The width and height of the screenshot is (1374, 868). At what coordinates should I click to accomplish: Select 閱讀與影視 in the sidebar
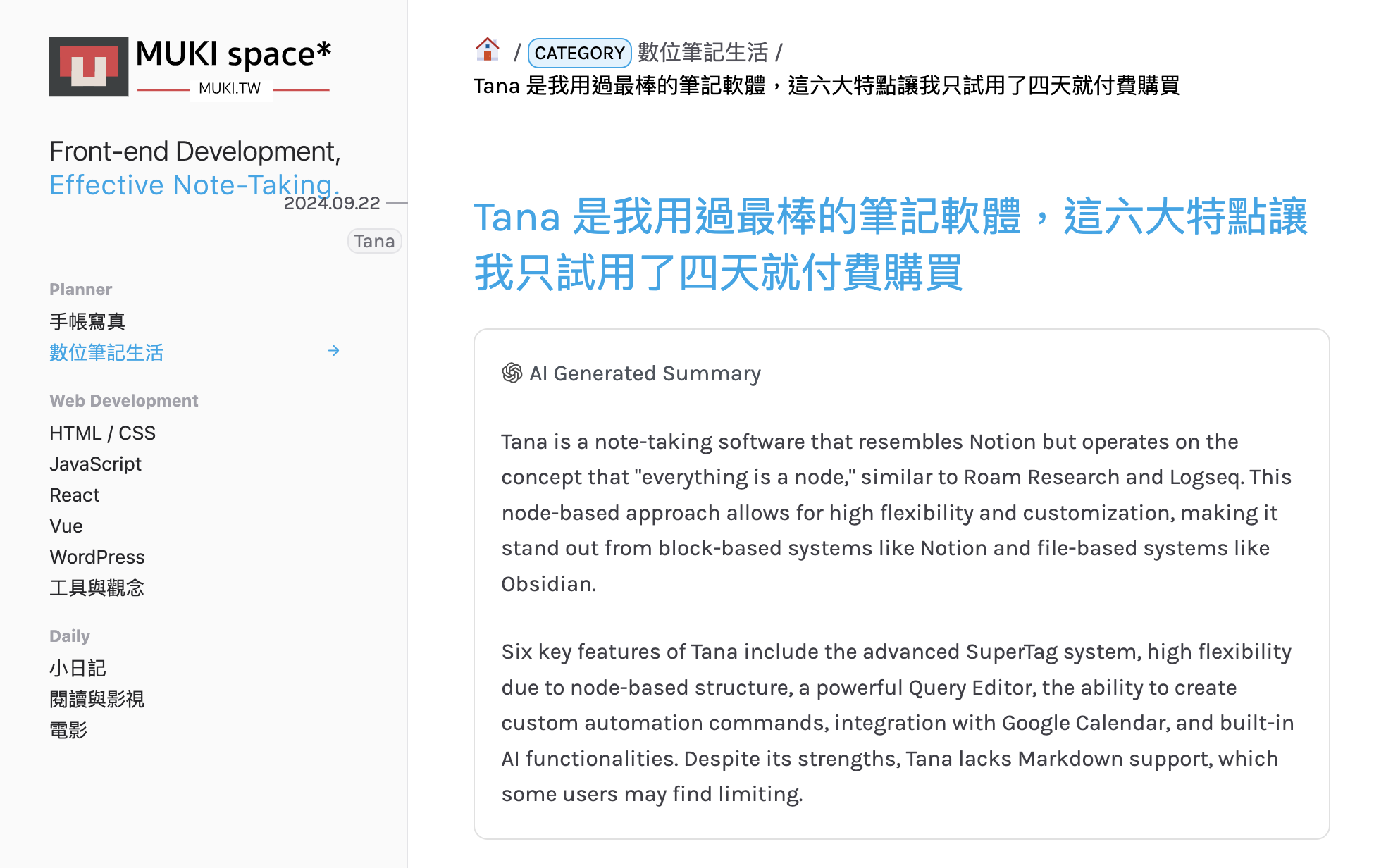point(97,699)
